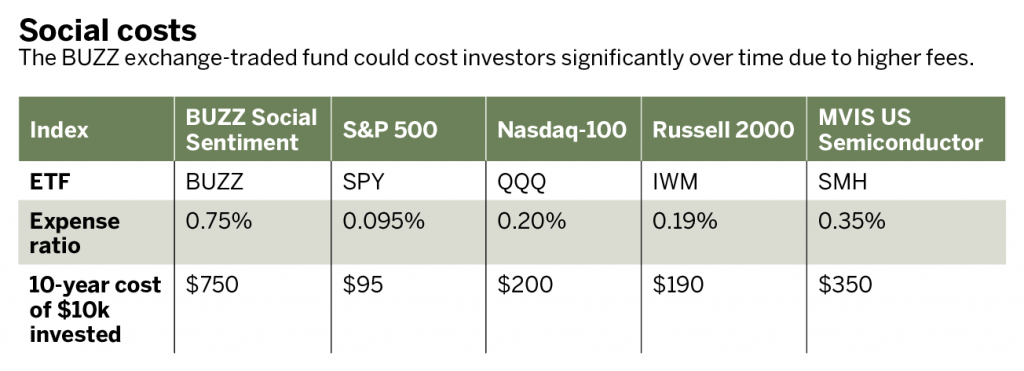Image resolution: width=1024 pixels, height=371 pixels.
Task: Click the 0.75% expense ratio cell
Action: coord(219,221)
